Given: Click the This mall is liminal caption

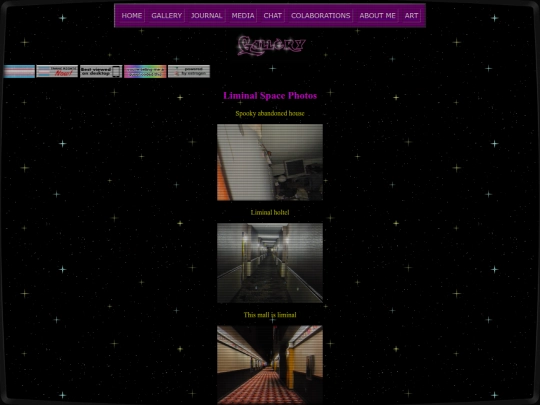Looking at the screenshot, I should point(270,315).
